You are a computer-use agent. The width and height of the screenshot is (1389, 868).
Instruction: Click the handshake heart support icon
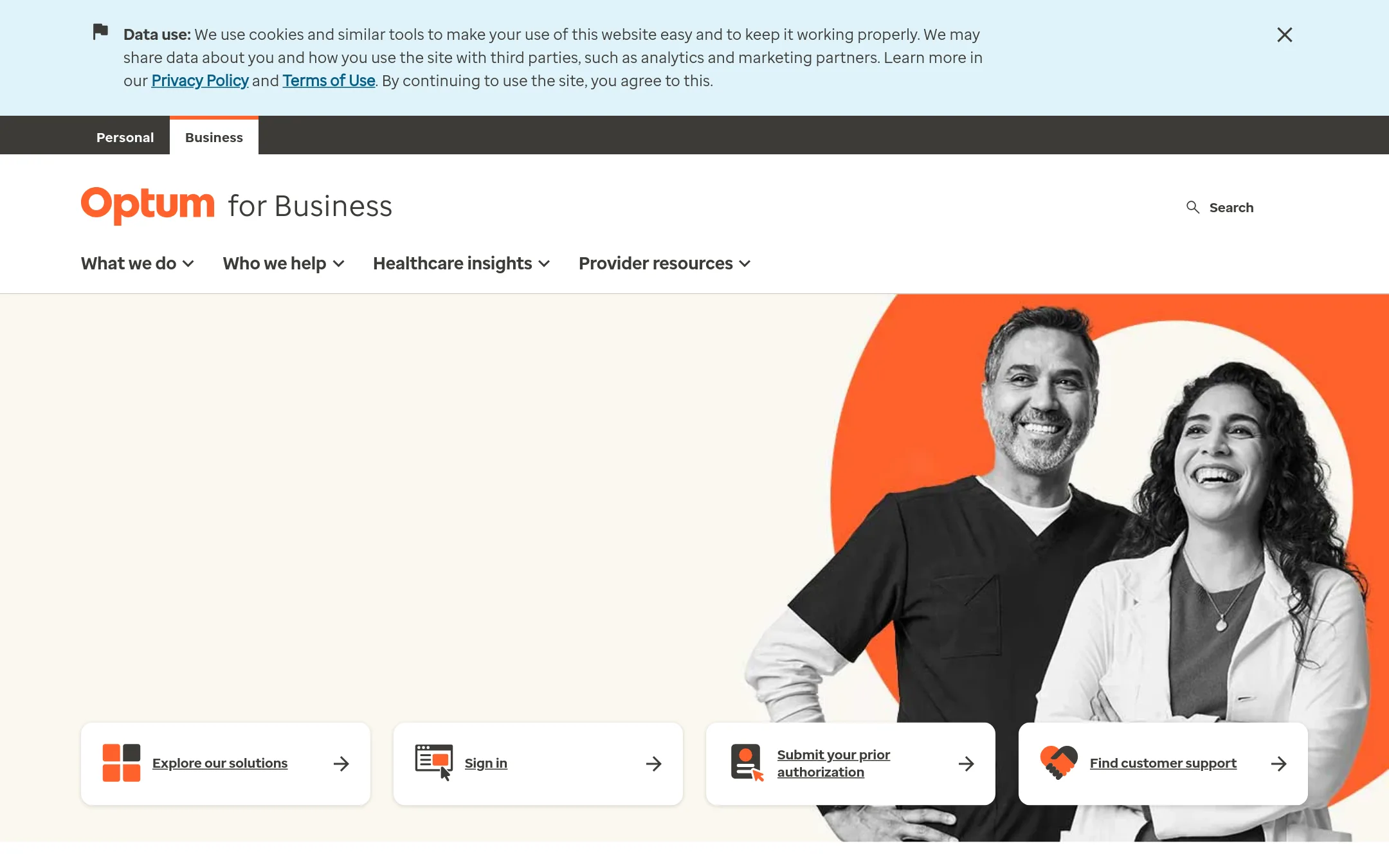pyautogui.click(x=1059, y=763)
